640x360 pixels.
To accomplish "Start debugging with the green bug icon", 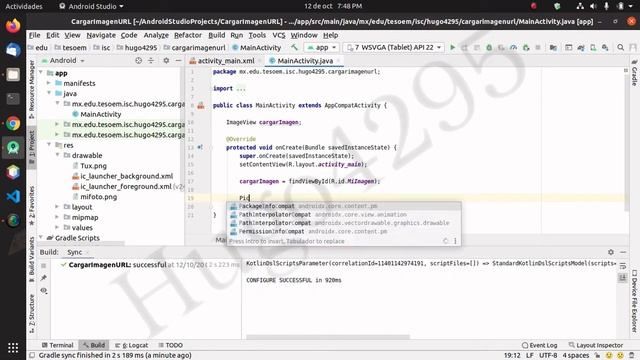I will coord(489,47).
